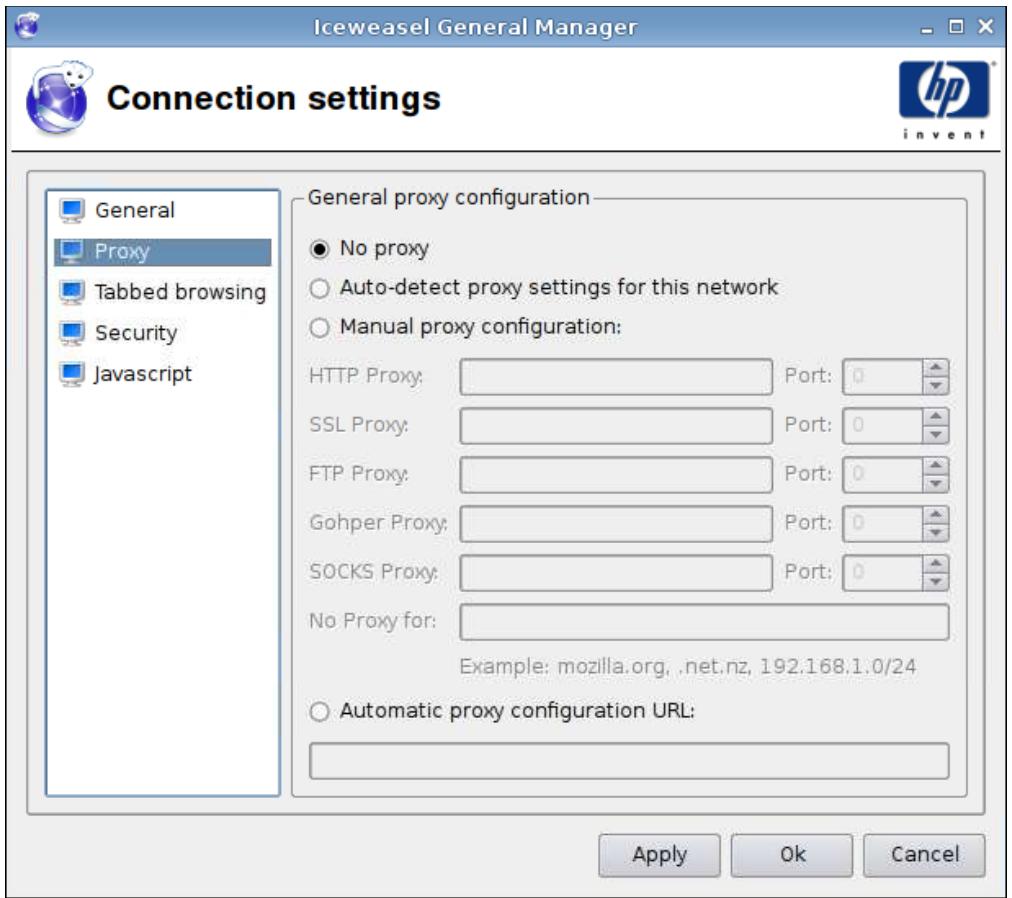Open the Security settings category
Image resolution: width=1012 pixels, height=898 pixels.
point(136,333)
